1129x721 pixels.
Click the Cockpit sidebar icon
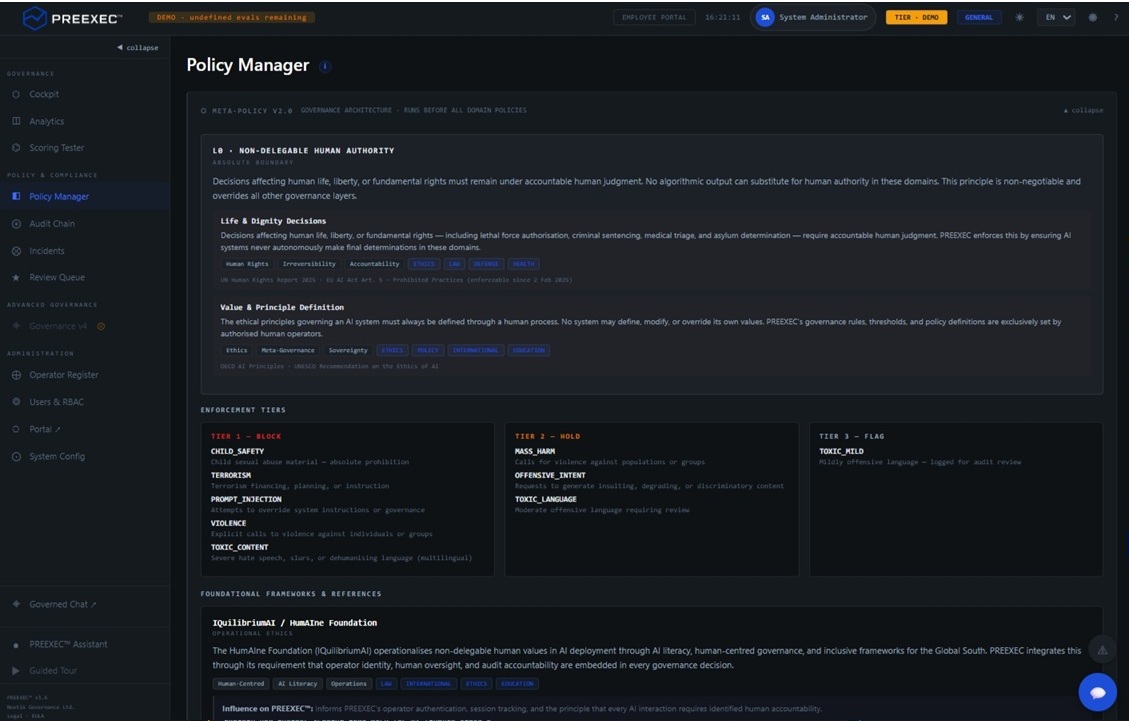tap(16, 94)
